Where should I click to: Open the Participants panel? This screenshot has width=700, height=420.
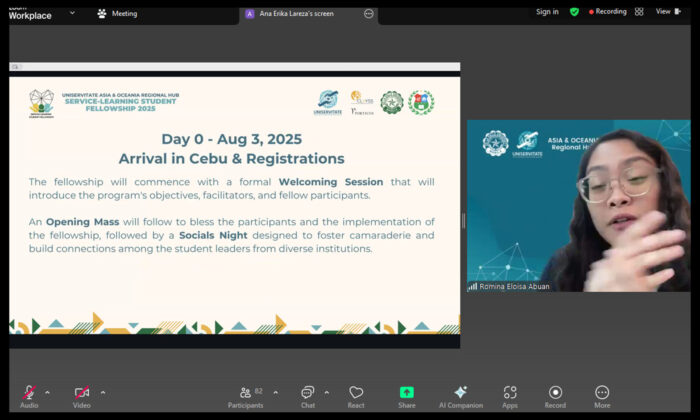click(x=245, y=395)
